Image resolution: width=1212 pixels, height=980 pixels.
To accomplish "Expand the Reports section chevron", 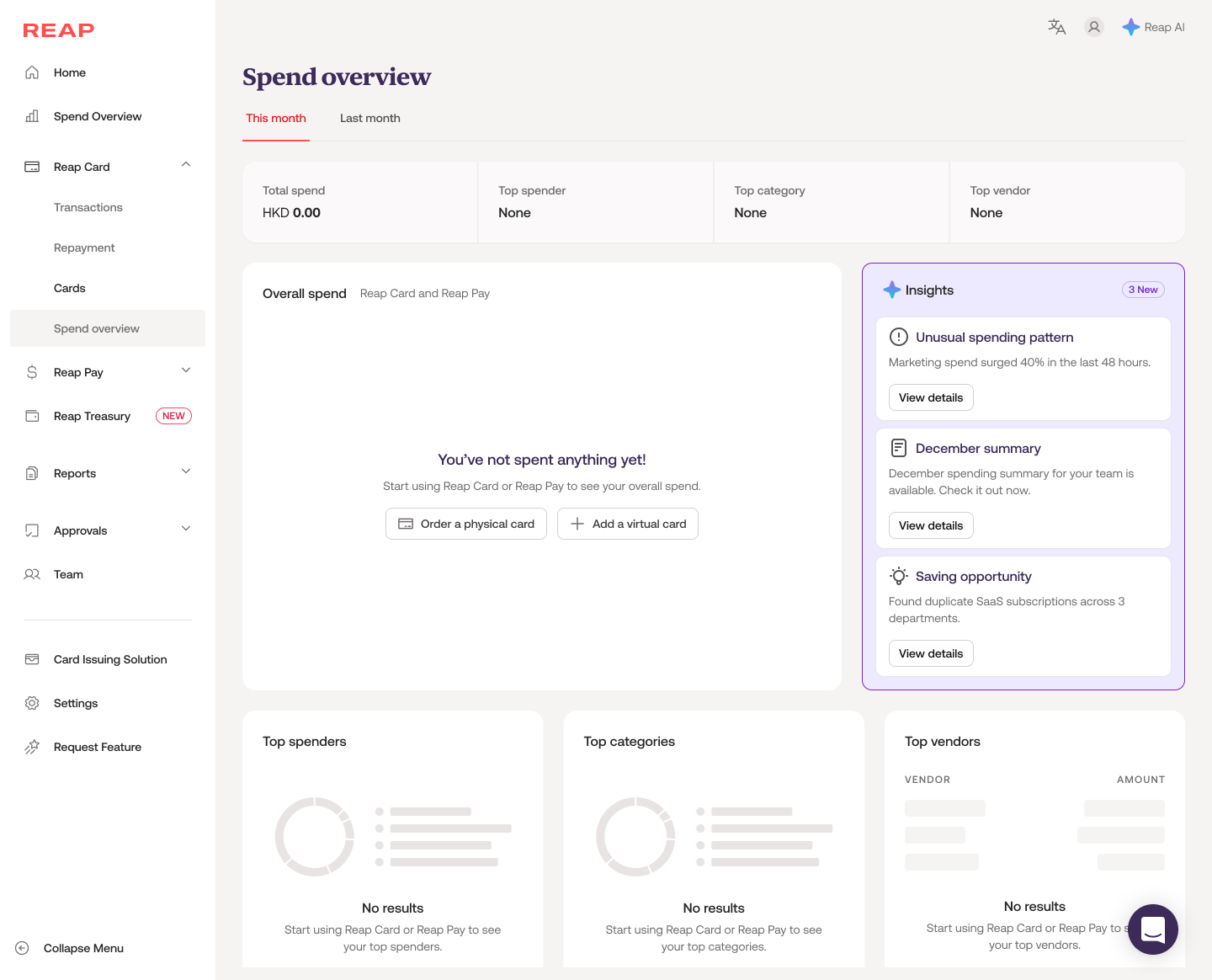I will [186, 471].
